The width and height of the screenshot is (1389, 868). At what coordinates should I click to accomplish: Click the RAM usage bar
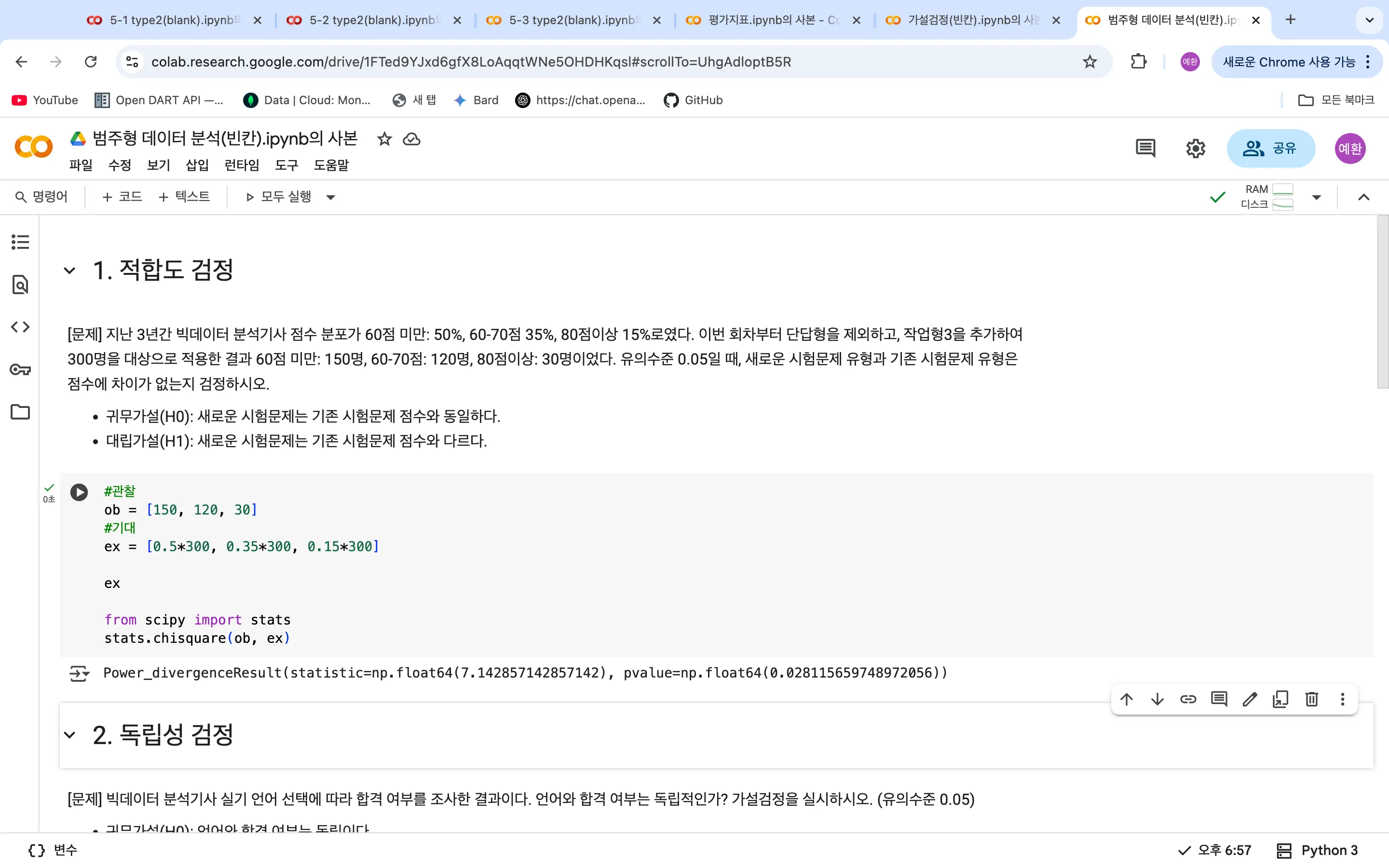[1282, 189]
